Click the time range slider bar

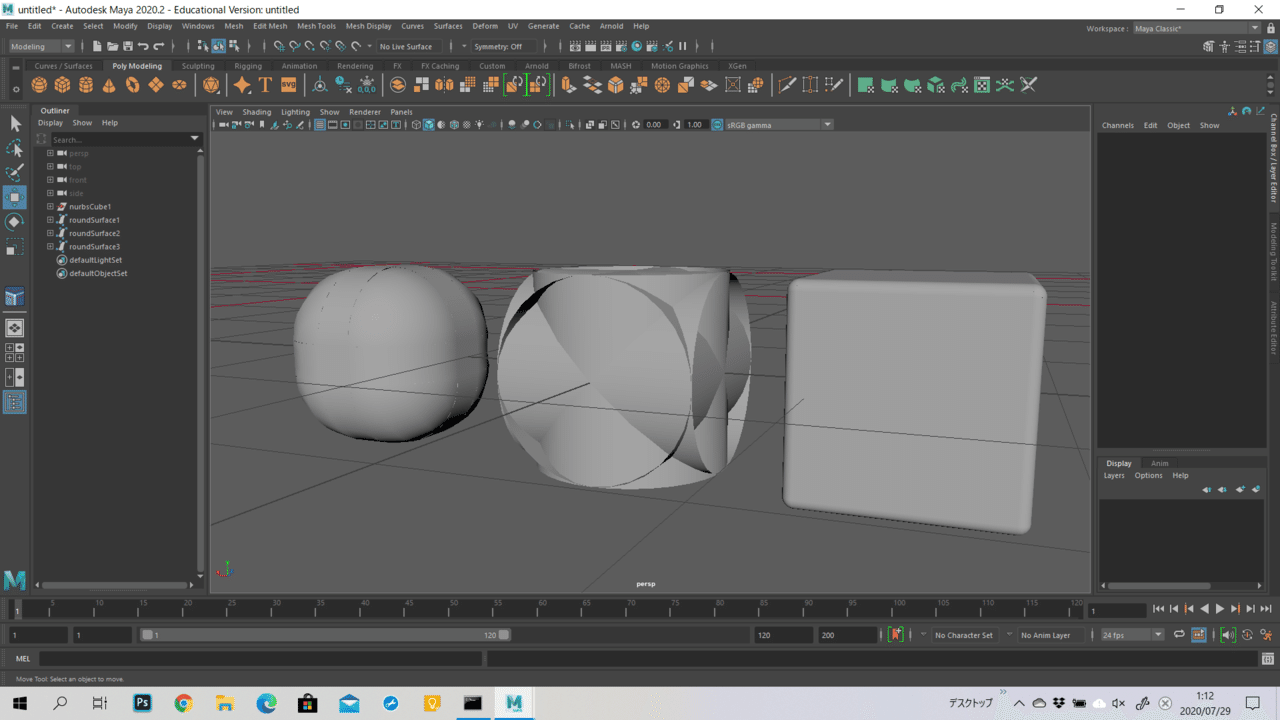325,635
